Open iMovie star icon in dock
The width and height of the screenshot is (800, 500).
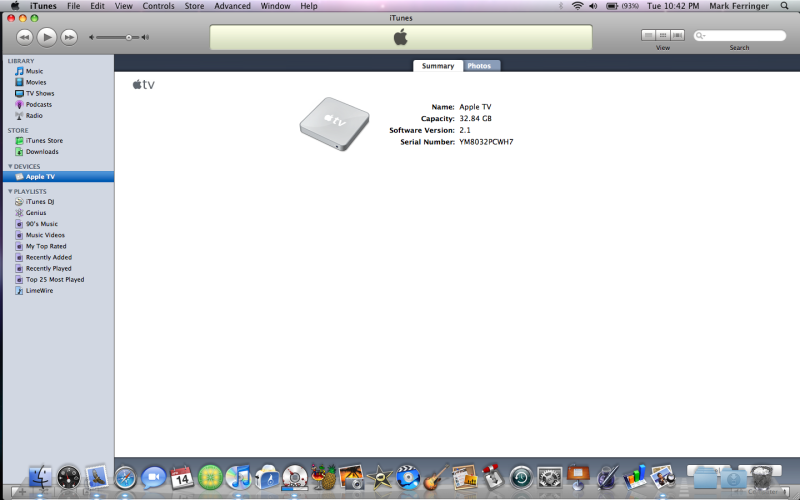coord(380,478)
